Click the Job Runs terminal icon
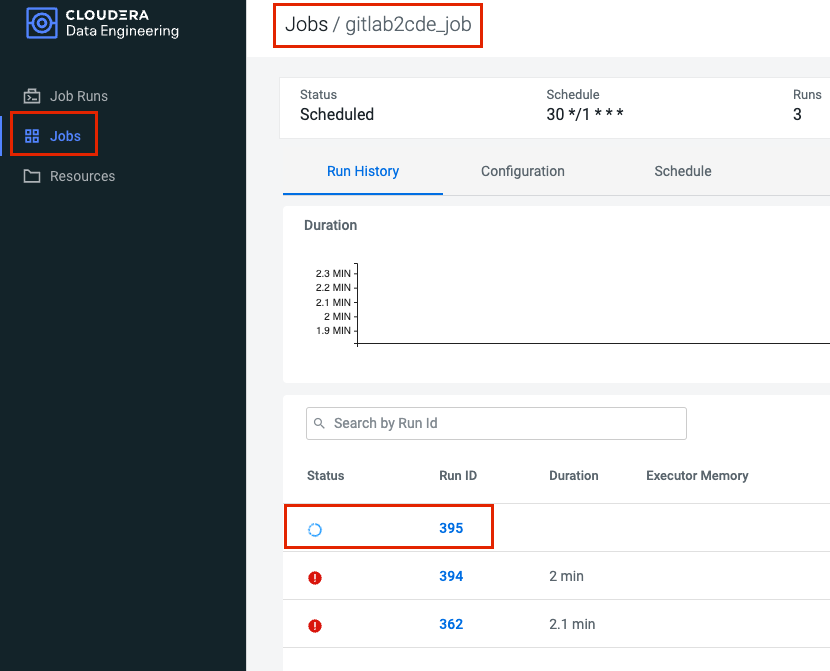 click(x=32, y=96)
